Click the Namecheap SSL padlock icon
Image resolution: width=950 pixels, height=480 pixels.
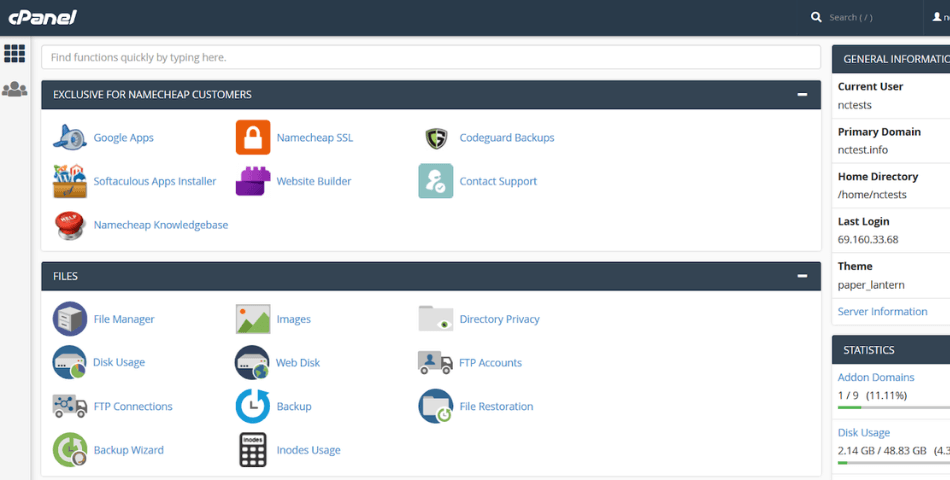click(x=253, y=138)
